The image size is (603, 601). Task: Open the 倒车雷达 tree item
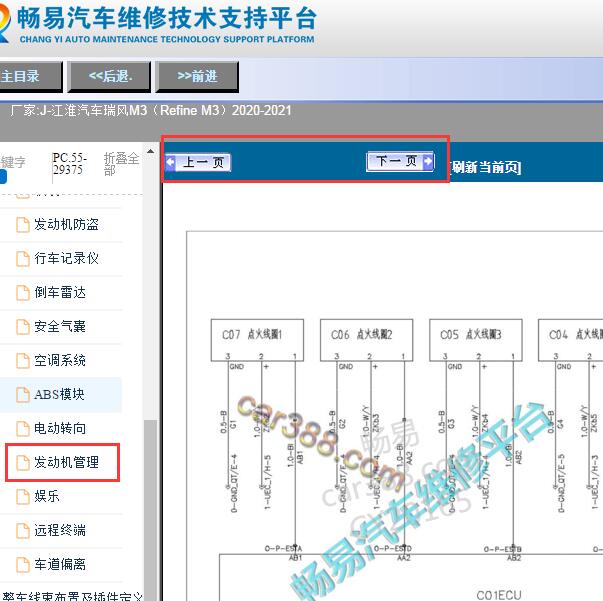[60, 293]
